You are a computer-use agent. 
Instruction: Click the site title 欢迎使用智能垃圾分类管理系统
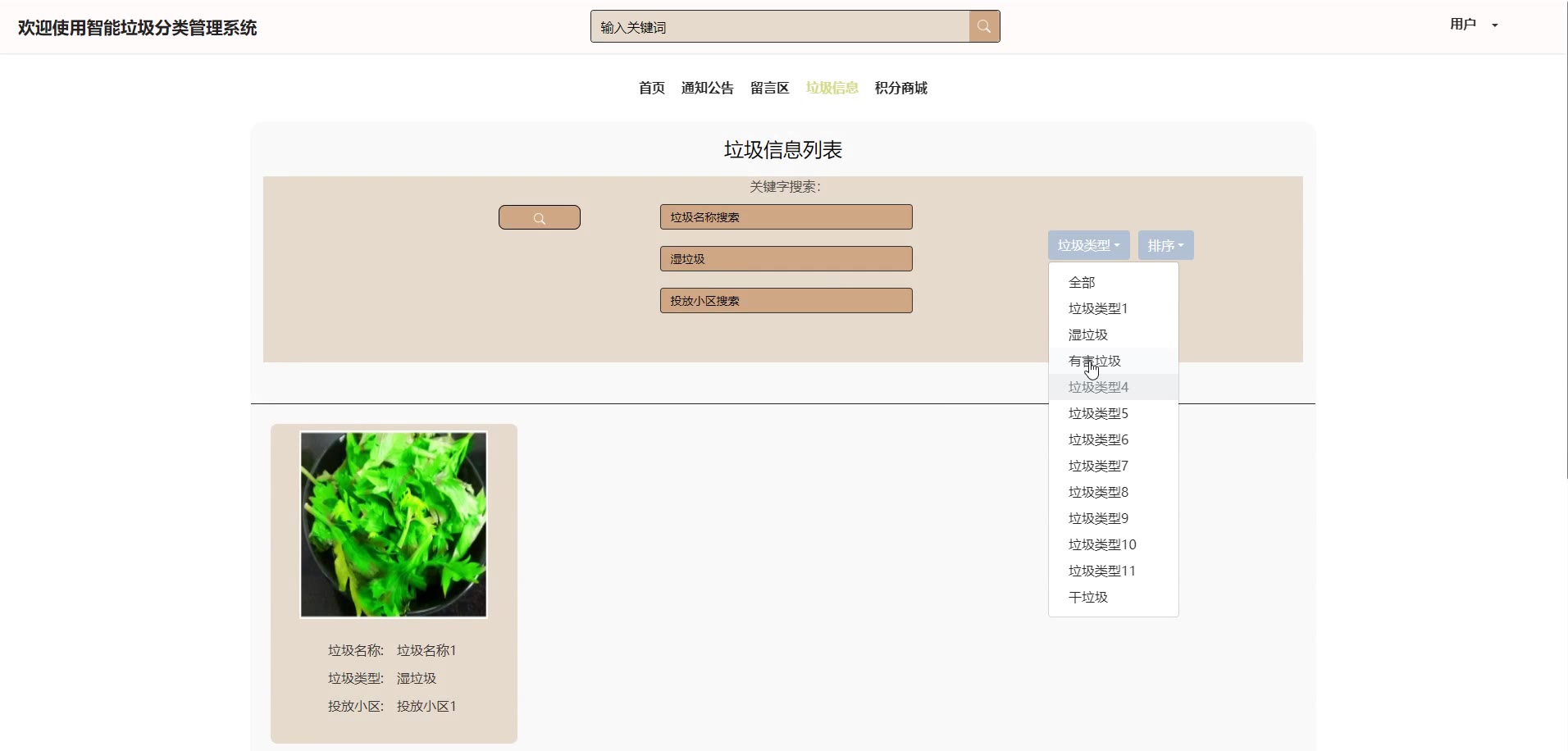138,28
